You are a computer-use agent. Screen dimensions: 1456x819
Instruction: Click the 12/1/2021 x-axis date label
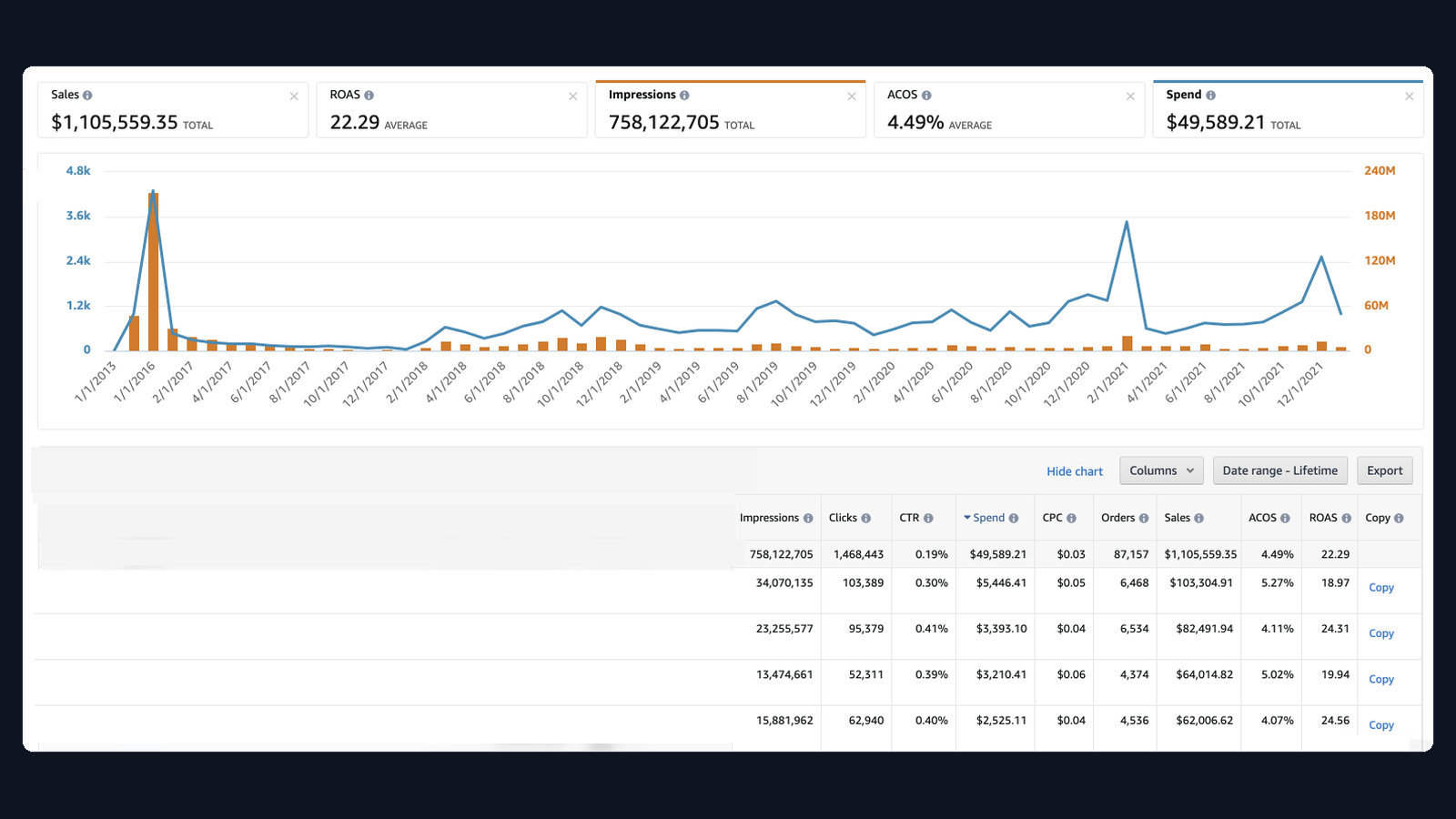coord(1300,383)
